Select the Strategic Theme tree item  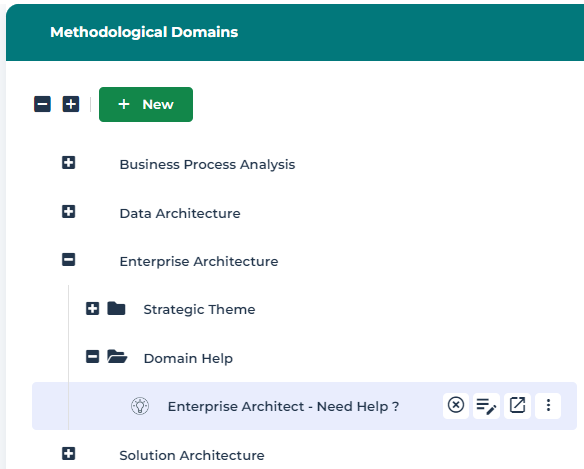tap(199, 309)
